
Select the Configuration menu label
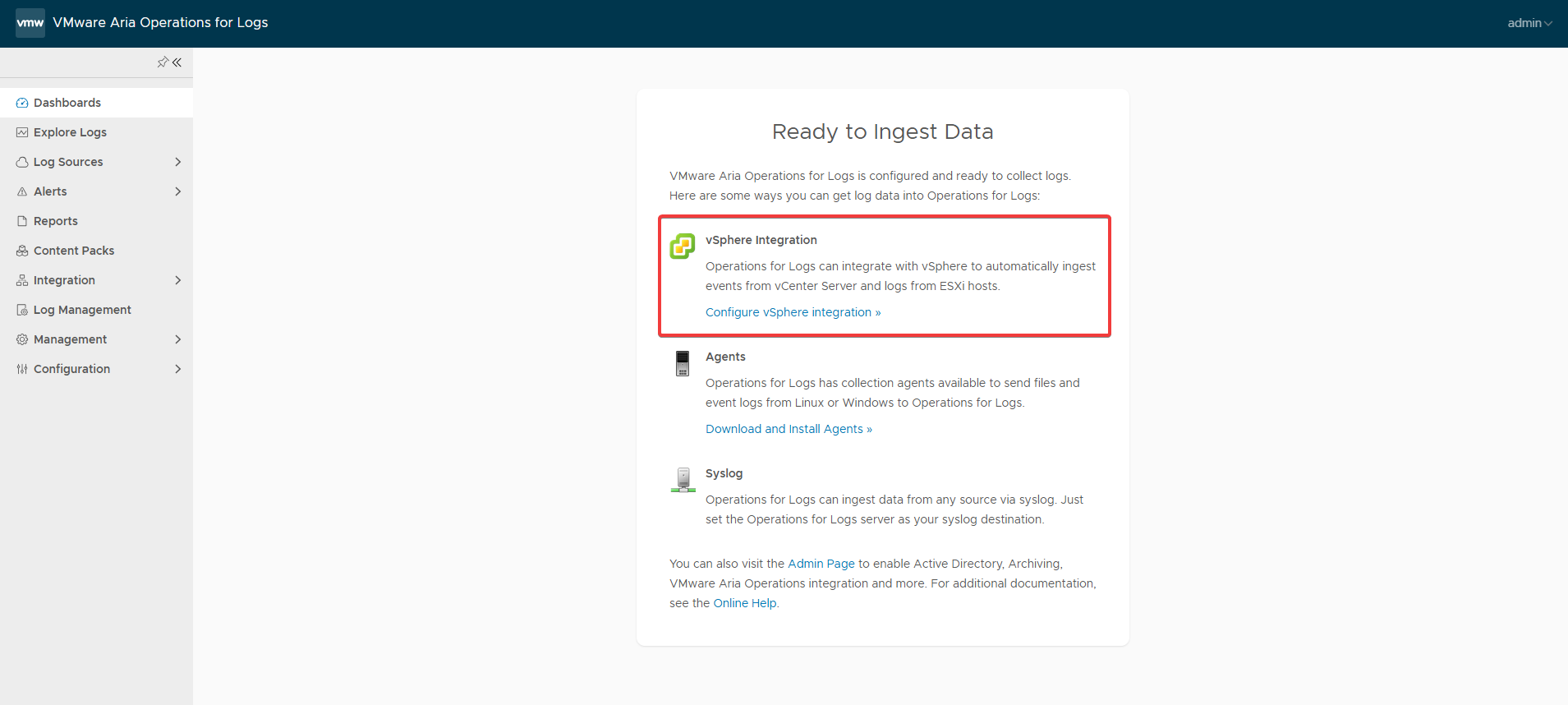point(71,369)
